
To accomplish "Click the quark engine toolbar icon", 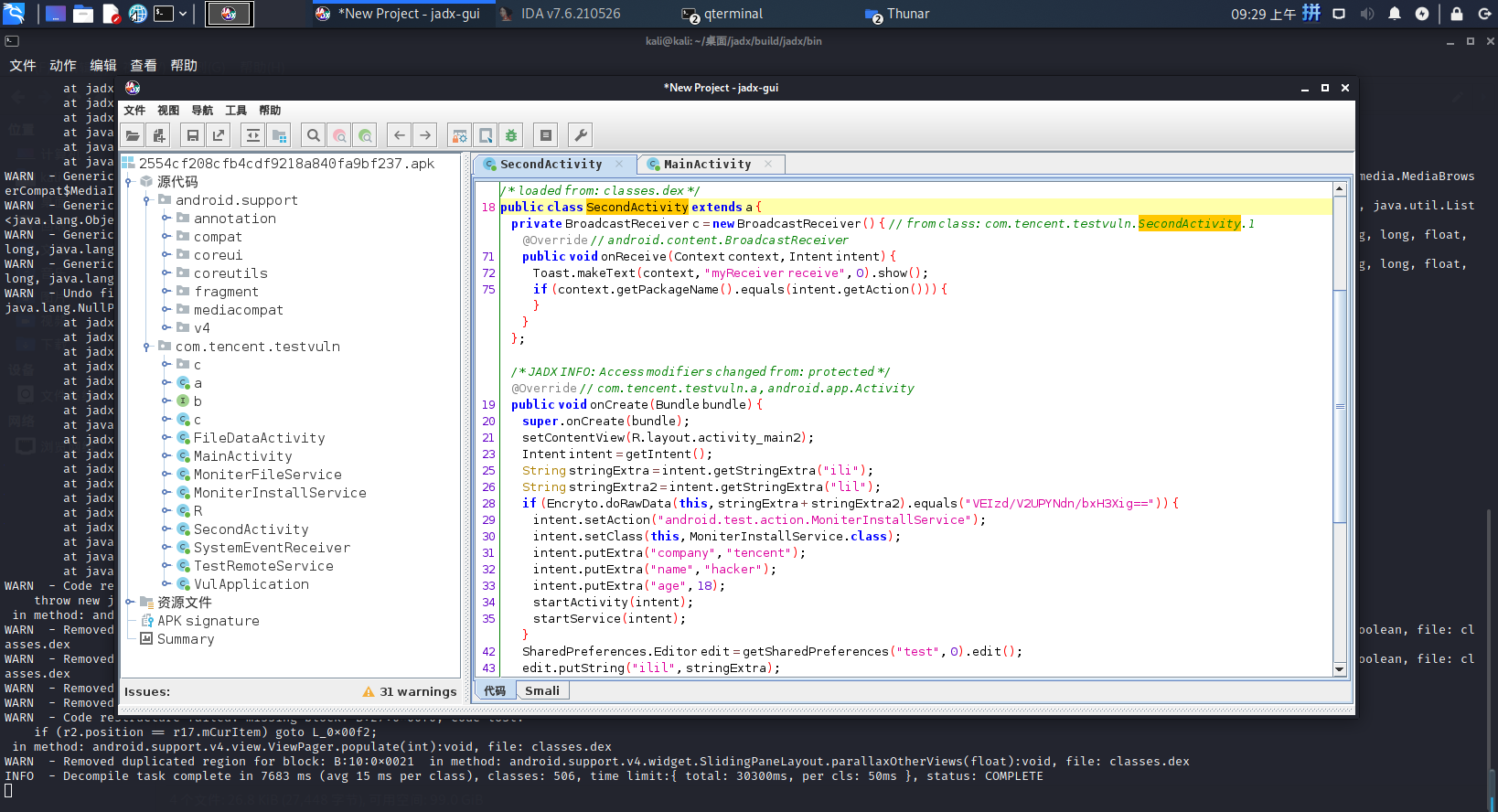I will 486,135.
